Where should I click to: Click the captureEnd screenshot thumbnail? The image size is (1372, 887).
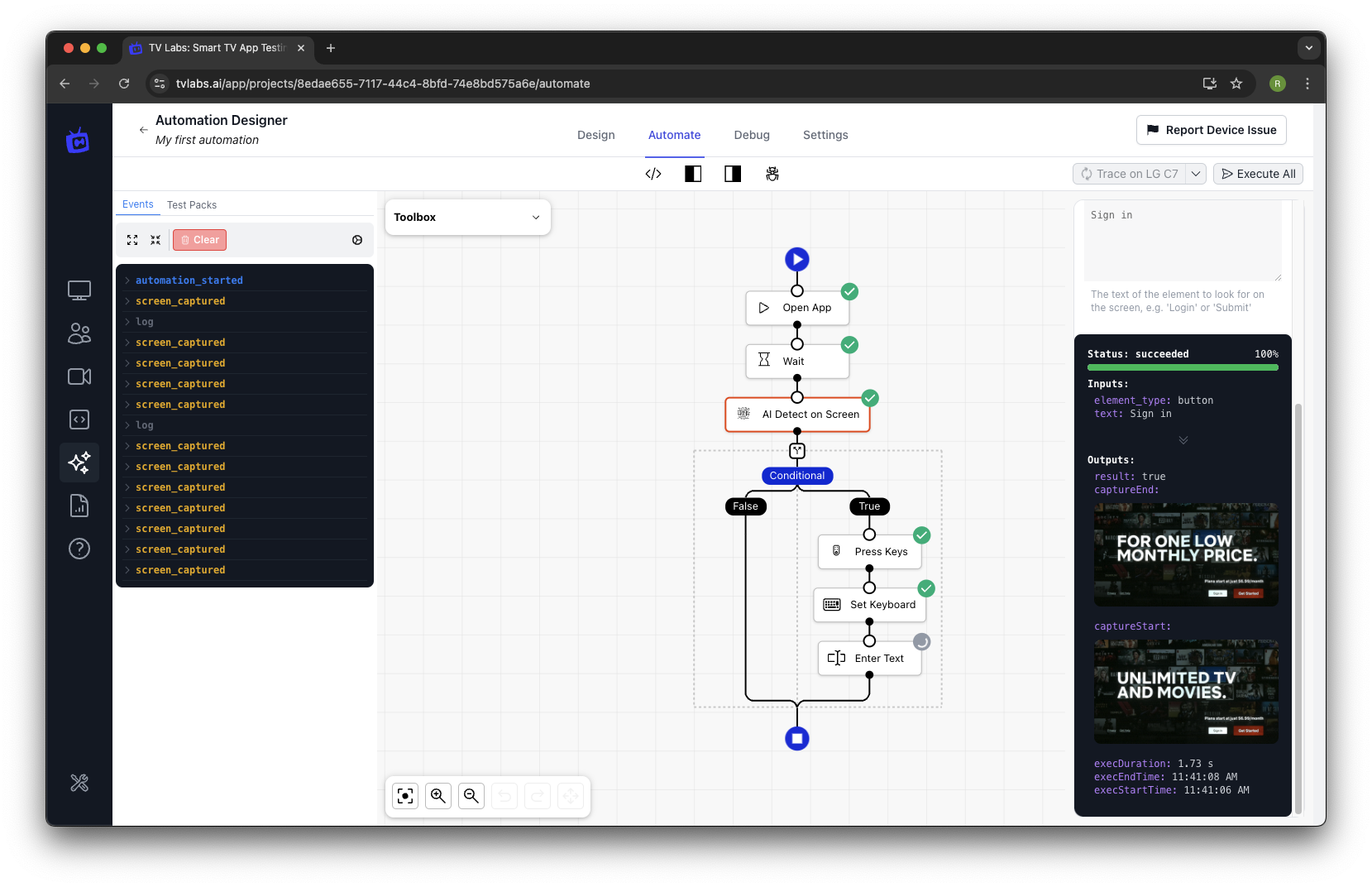point(1184,554)
